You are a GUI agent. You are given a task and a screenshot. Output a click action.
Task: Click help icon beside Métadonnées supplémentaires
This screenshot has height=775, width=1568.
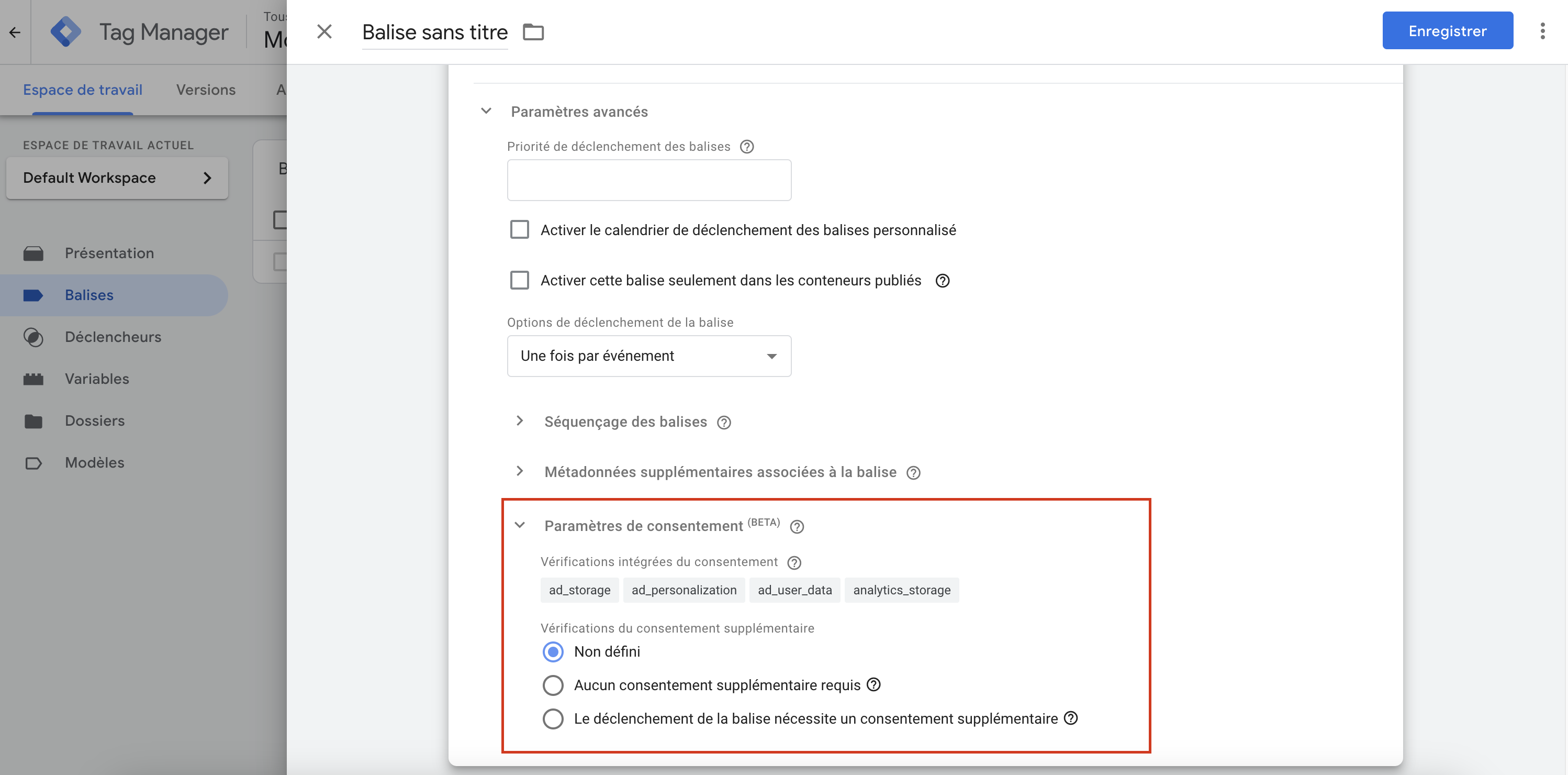pos(913,473)
